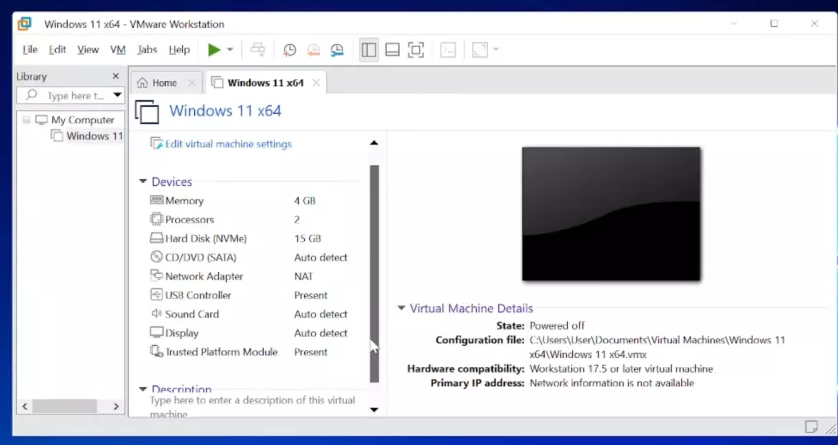This screenshot has height=445, width=838.
Task: Enter full screen mode icon
Action: pyautogui.click(x=416, y=50)
